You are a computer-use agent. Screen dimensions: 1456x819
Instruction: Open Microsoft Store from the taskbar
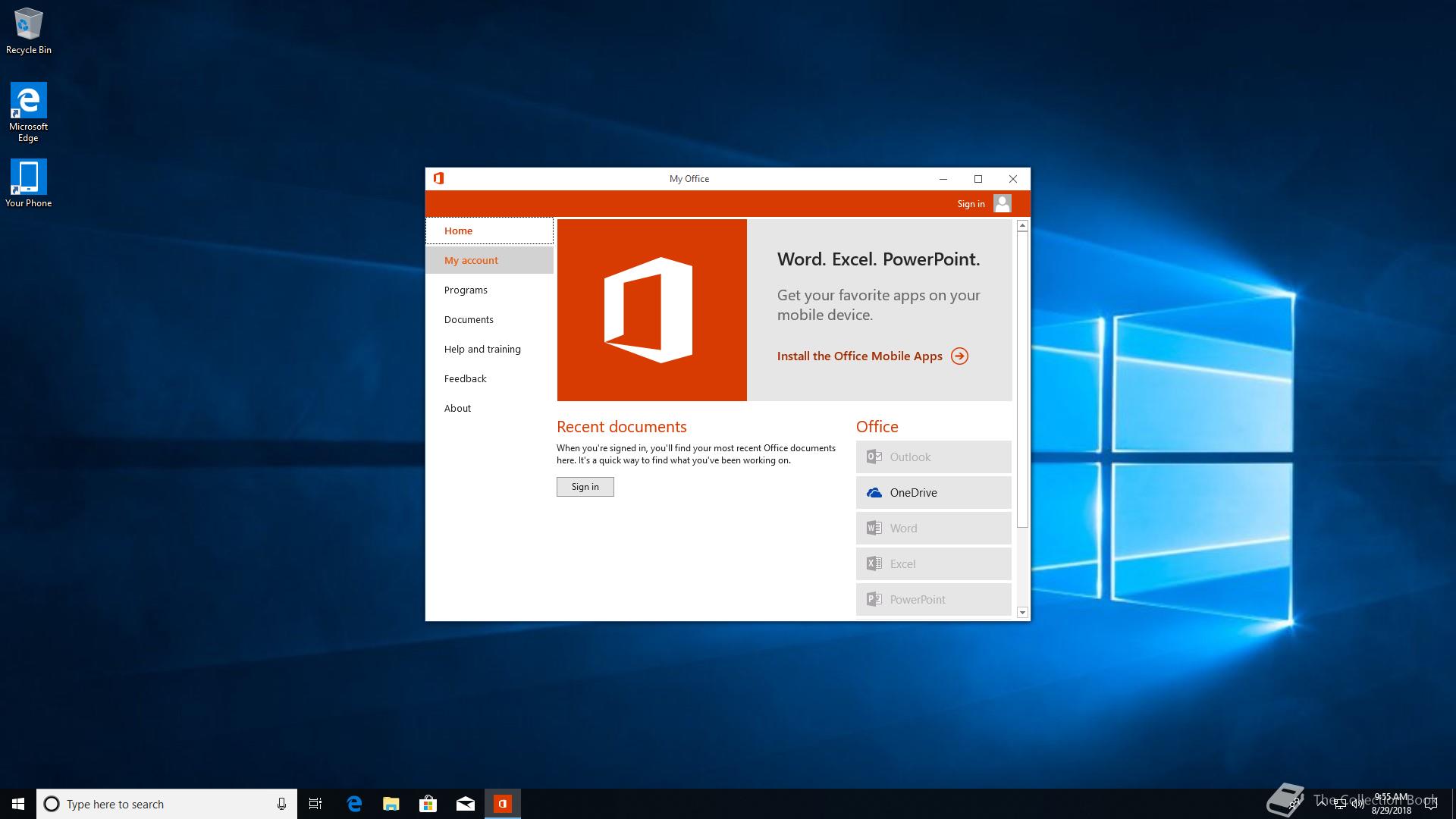coord(428,804)
